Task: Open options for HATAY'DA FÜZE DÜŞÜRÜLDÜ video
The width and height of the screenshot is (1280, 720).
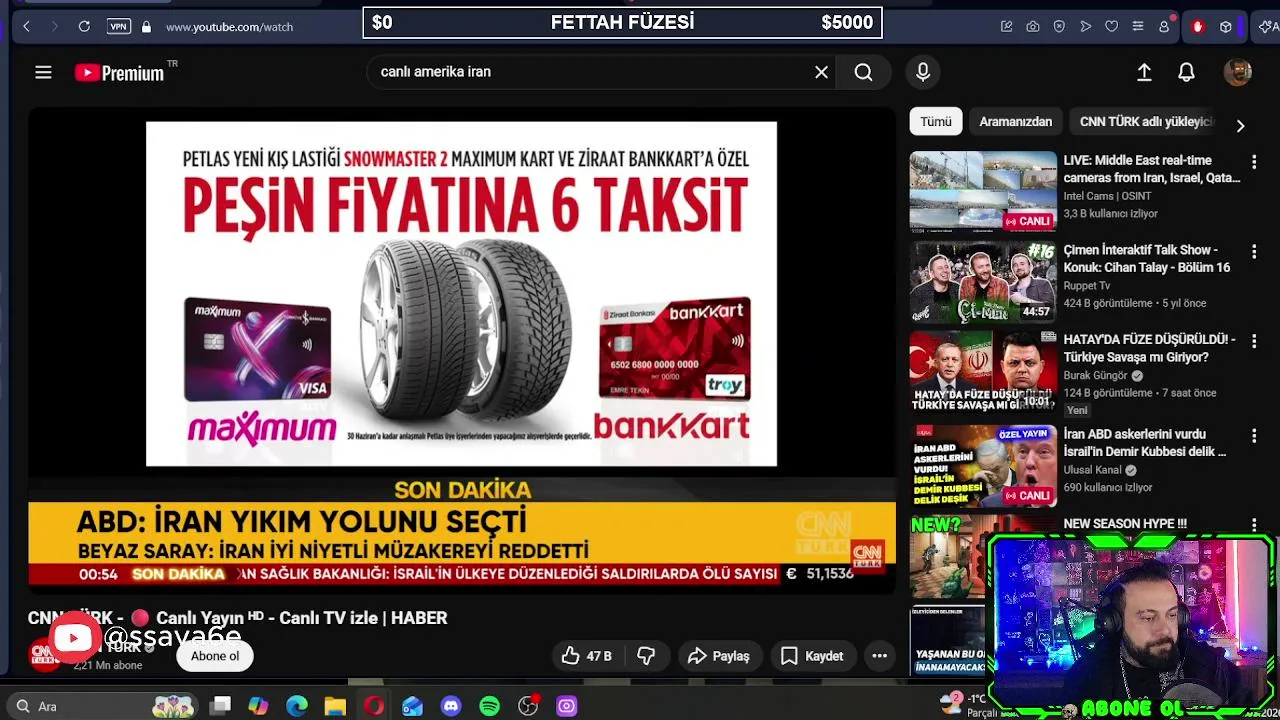Action: 1254,341
